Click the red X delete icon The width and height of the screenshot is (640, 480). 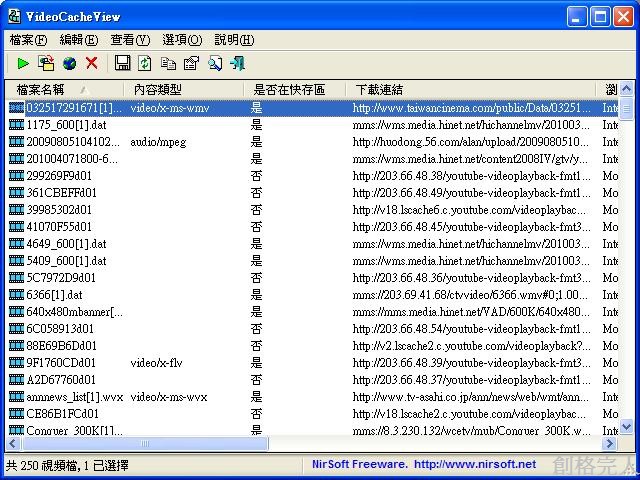[x=92, y=63]
